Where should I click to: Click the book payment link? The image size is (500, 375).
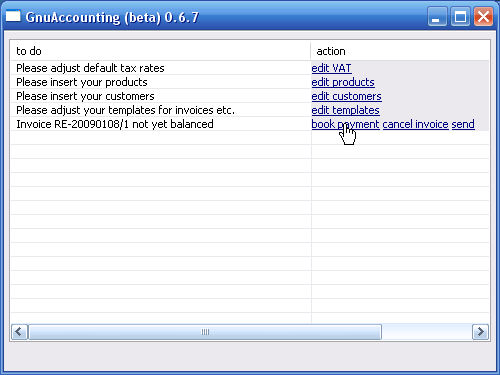[x=345, y=124]
